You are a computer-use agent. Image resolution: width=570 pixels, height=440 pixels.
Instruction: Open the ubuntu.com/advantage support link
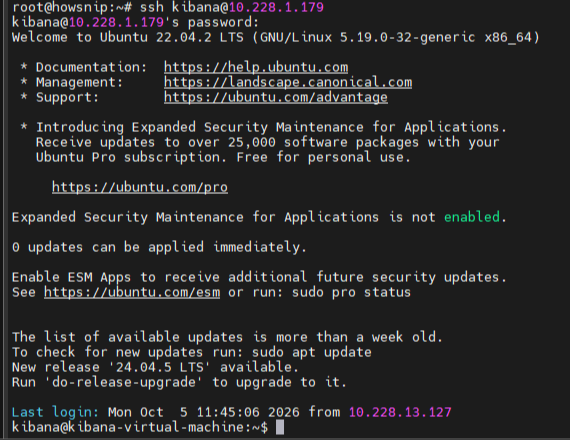276,97
